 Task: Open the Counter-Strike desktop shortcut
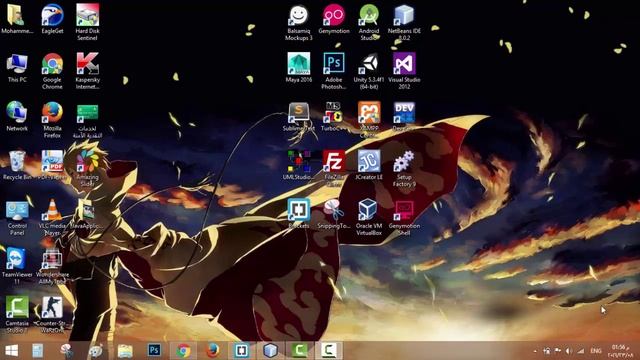point(52,315)
